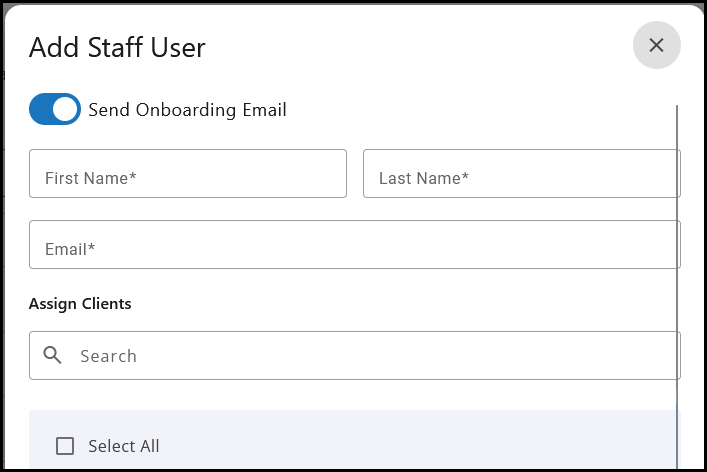Click the Assign Clients search box
This screenshot has height=472, width=707.
click(370, 355)
